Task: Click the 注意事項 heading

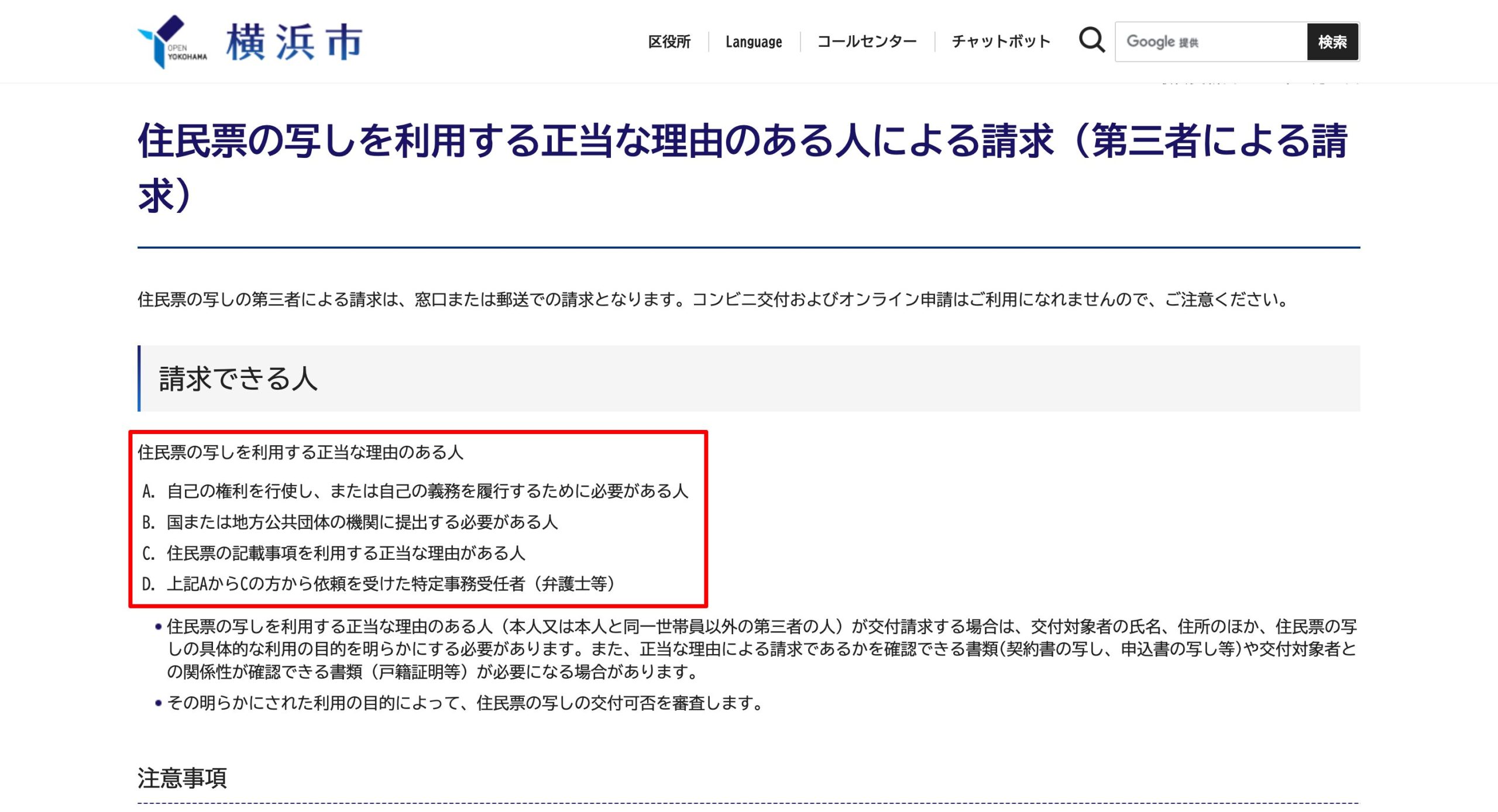Action: (x=182, y=778)
